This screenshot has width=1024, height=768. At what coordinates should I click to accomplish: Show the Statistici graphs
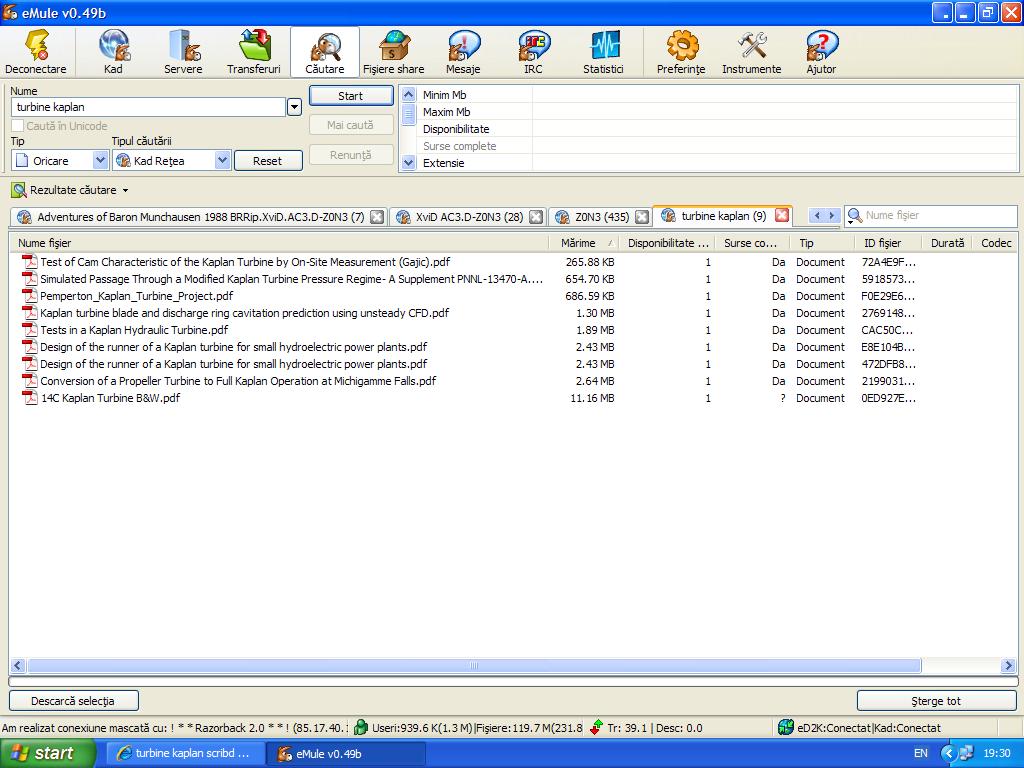coord(603,51)
